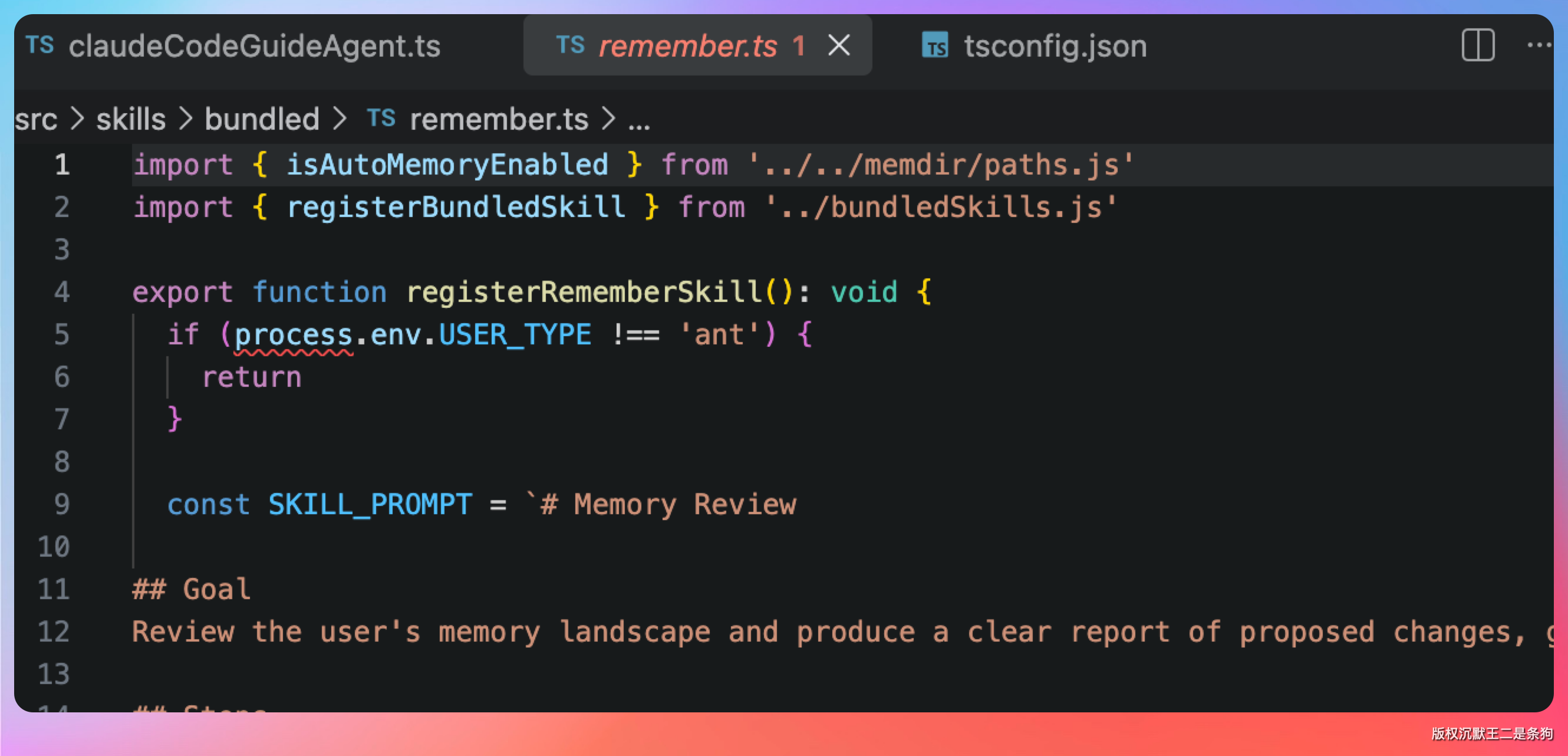Click the '../bundledSkills.js' import path

(x=940, y=208)
